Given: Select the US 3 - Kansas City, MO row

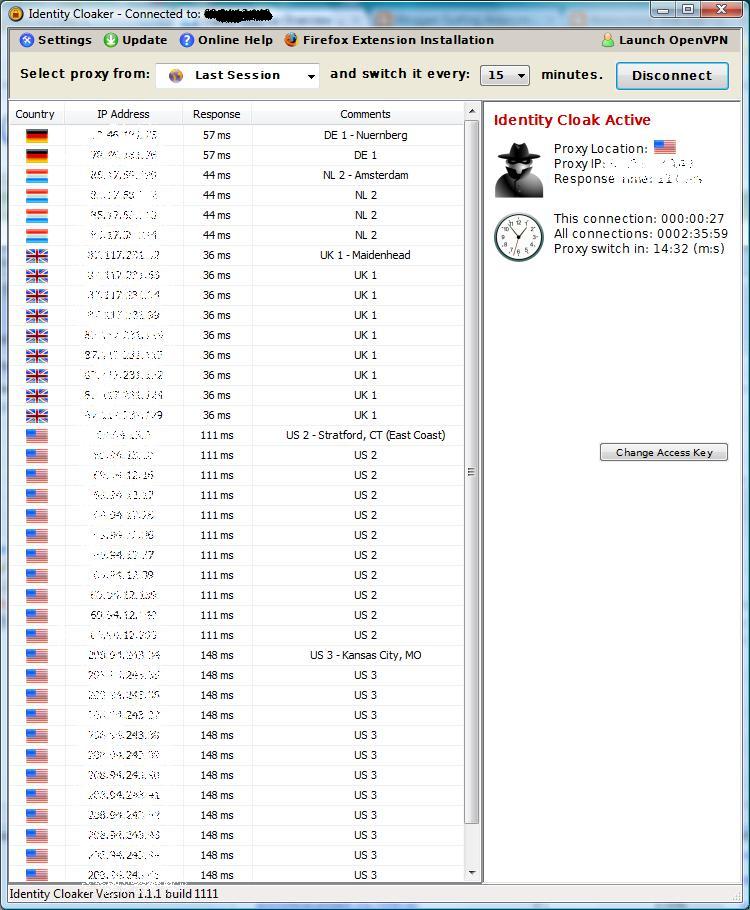Looking at the screenshot, I should tap(237, 655).
